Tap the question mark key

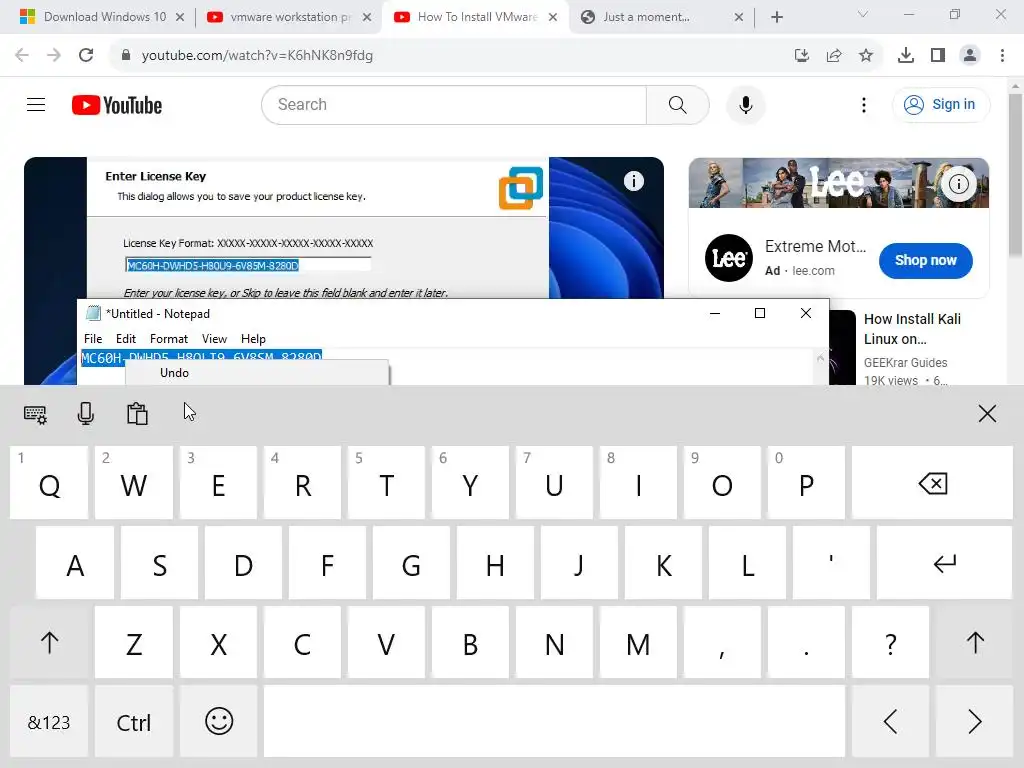(x=890, y=643)
